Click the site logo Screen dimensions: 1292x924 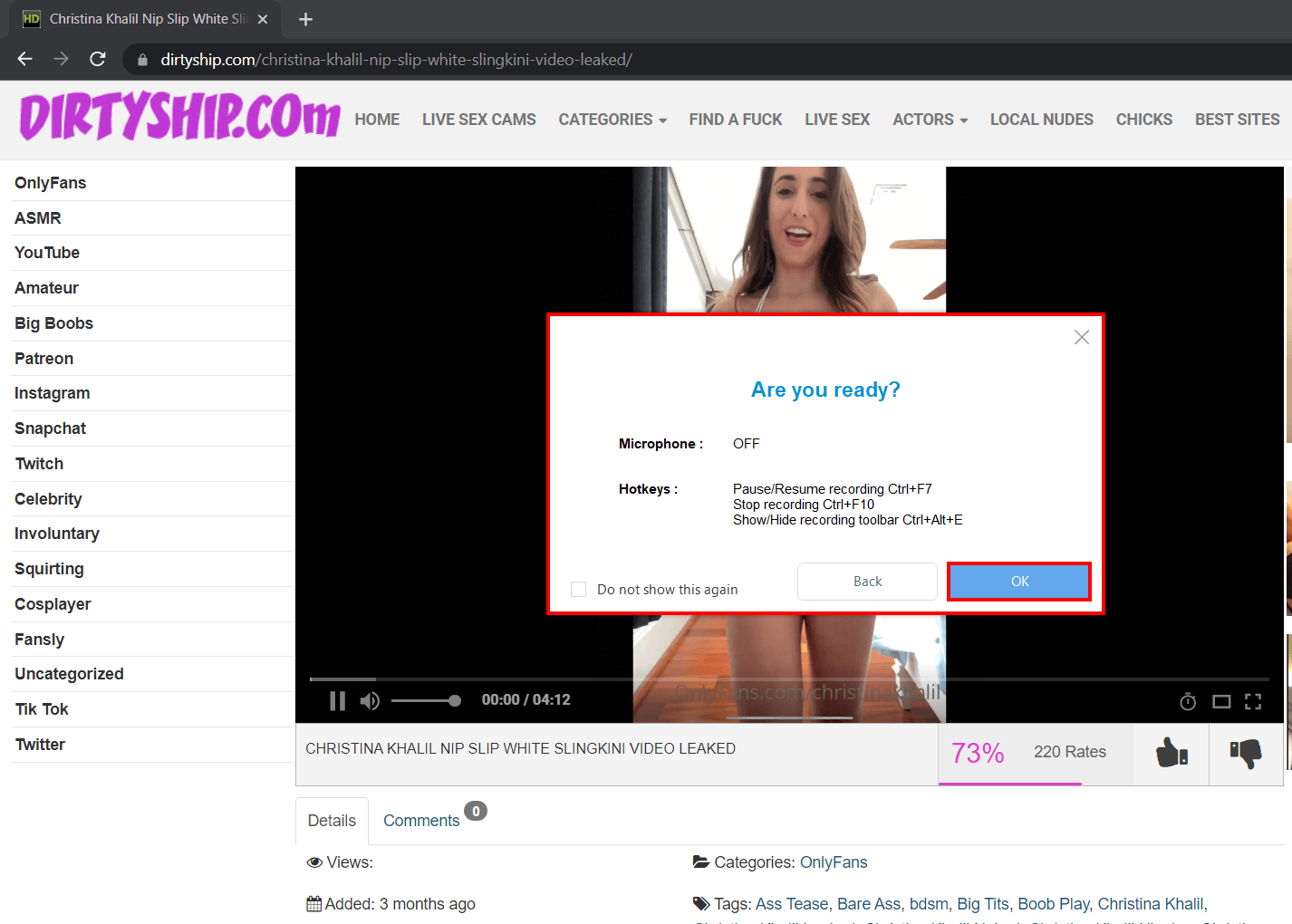[179, 116]
